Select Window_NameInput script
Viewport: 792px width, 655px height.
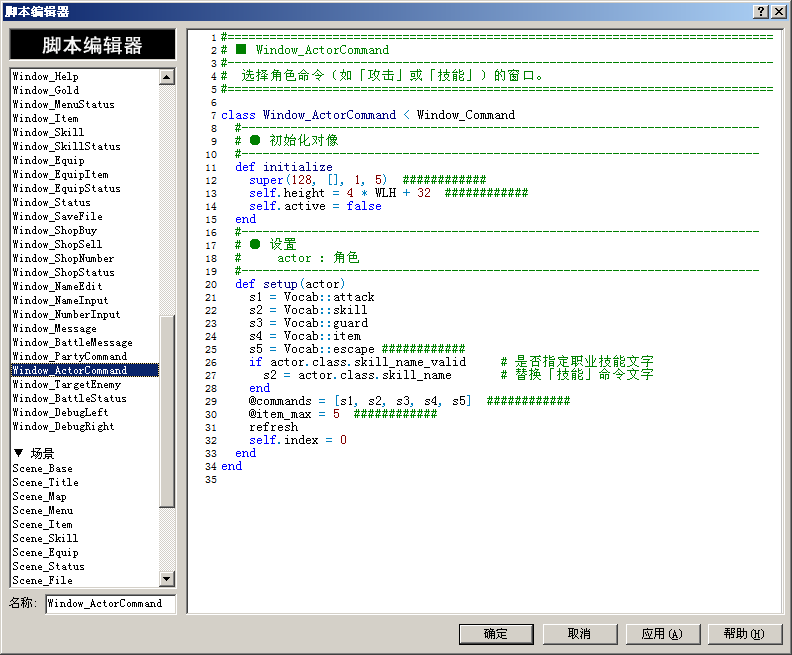coord(85,300)
